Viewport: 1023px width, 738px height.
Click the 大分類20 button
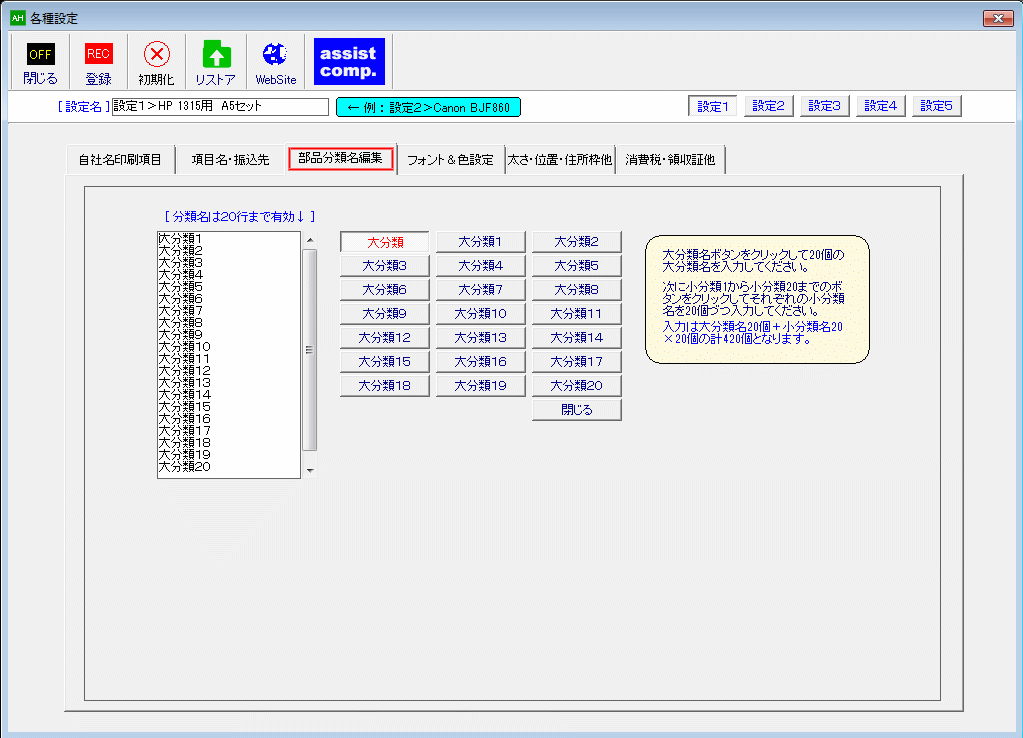[576, 385]
